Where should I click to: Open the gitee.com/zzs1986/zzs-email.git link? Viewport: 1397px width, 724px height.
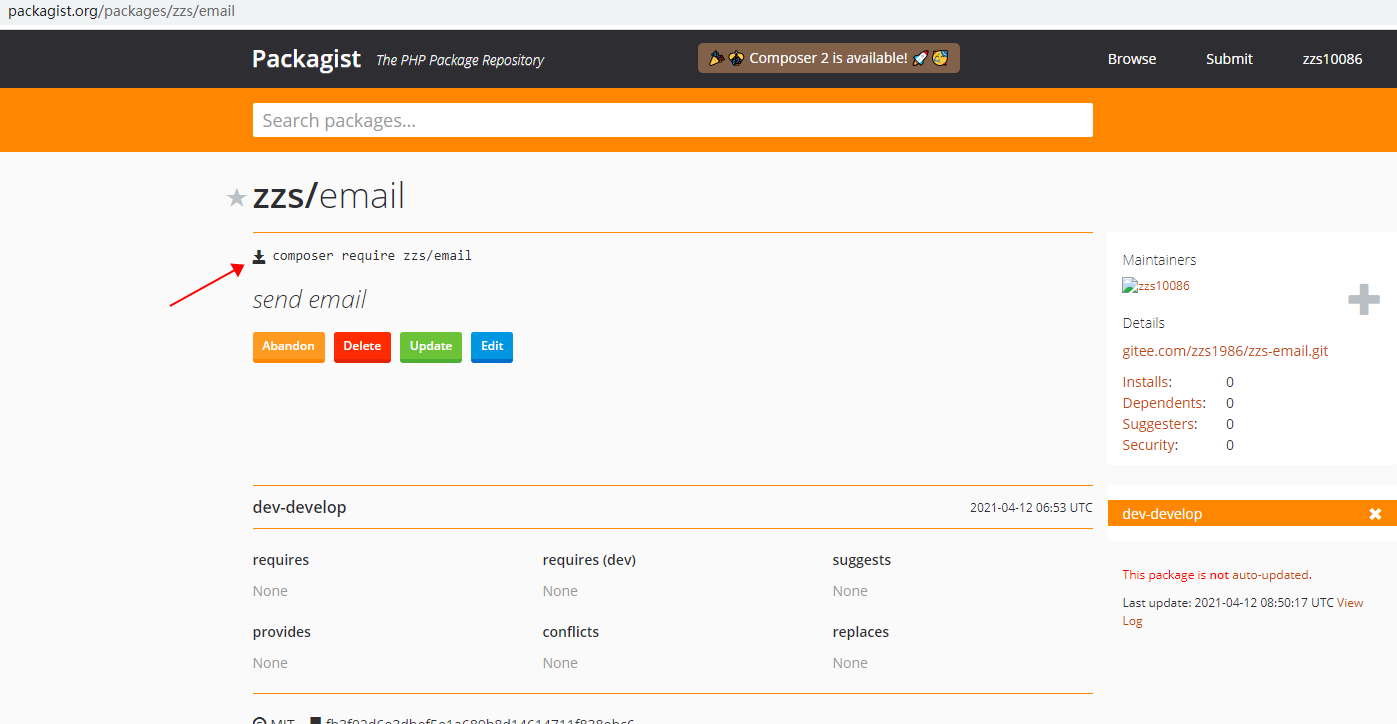coord(1225,351)
